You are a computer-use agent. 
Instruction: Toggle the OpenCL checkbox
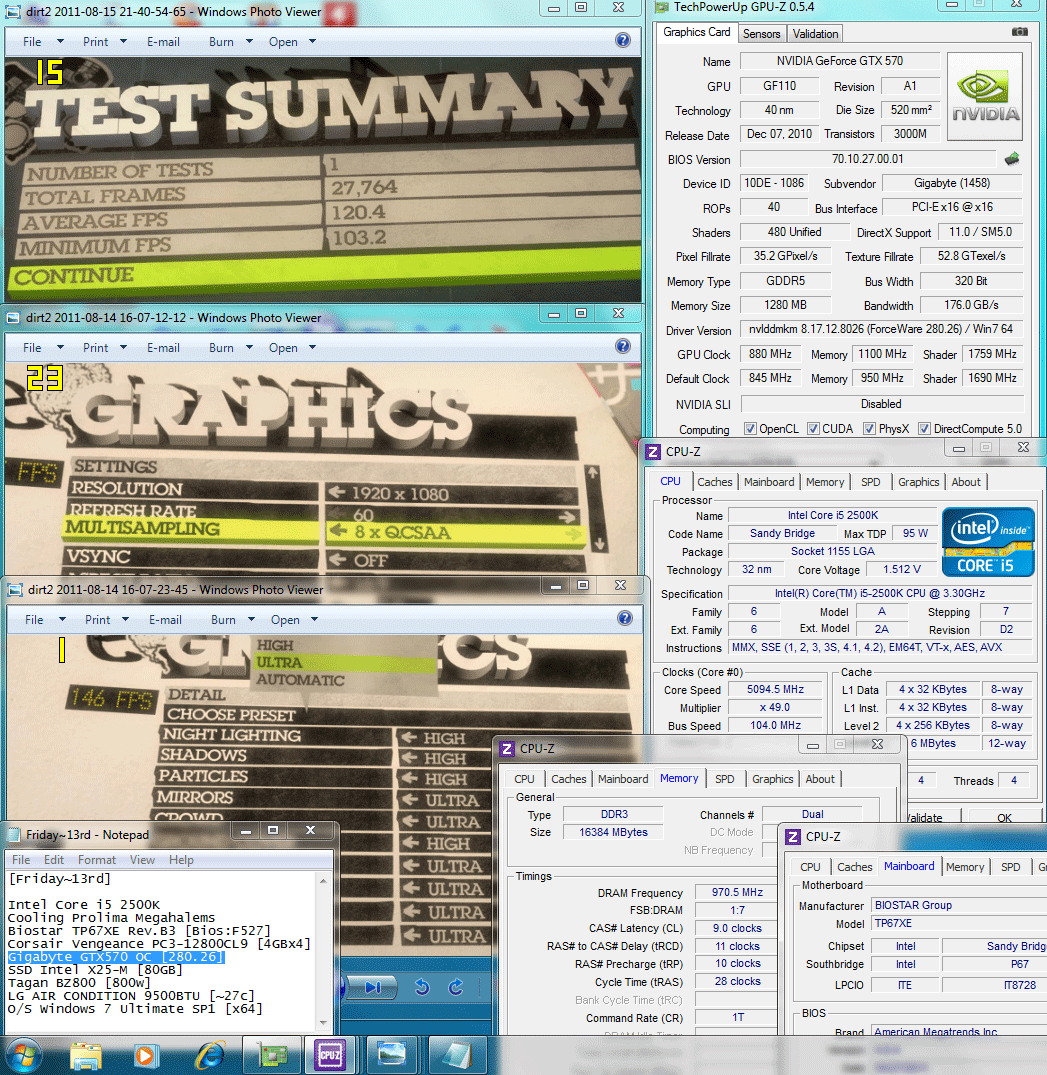pyautogui.click(x=751, y=428)
